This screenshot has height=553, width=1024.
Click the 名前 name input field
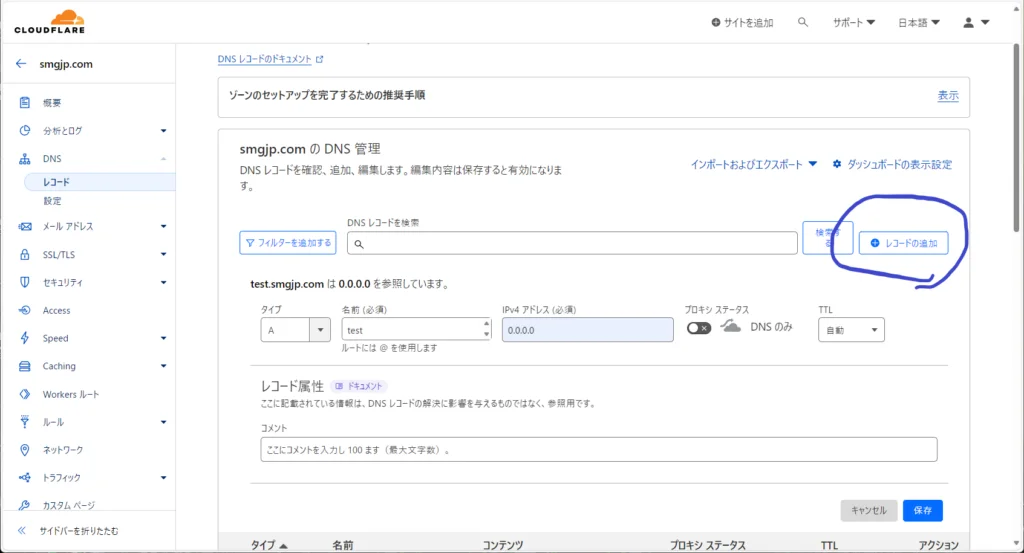pyautogui.click(x=416, y=330)
